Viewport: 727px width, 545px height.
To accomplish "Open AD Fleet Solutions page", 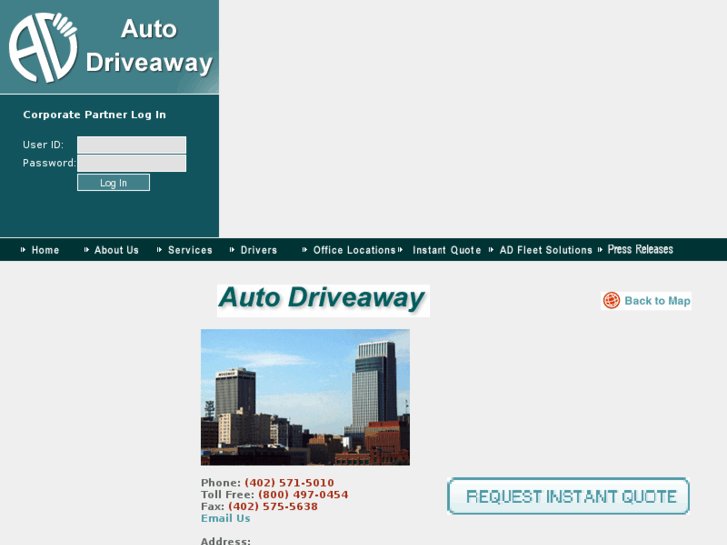I will (x=546, y=250).
